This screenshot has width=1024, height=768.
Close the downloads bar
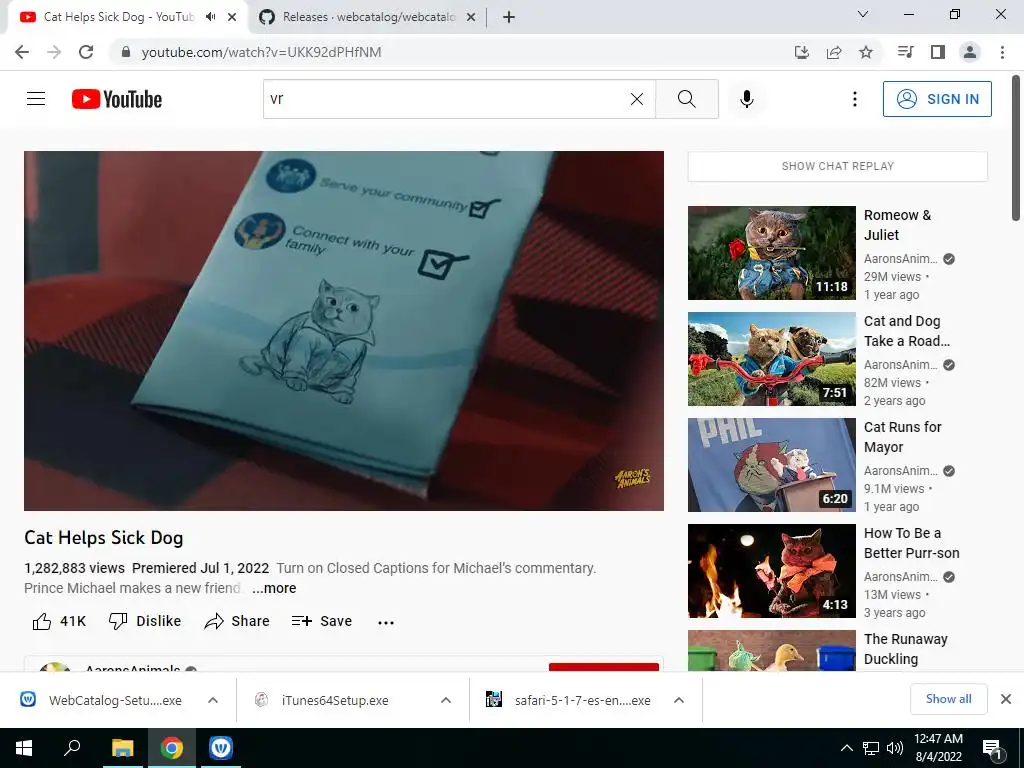point(1006,699)
